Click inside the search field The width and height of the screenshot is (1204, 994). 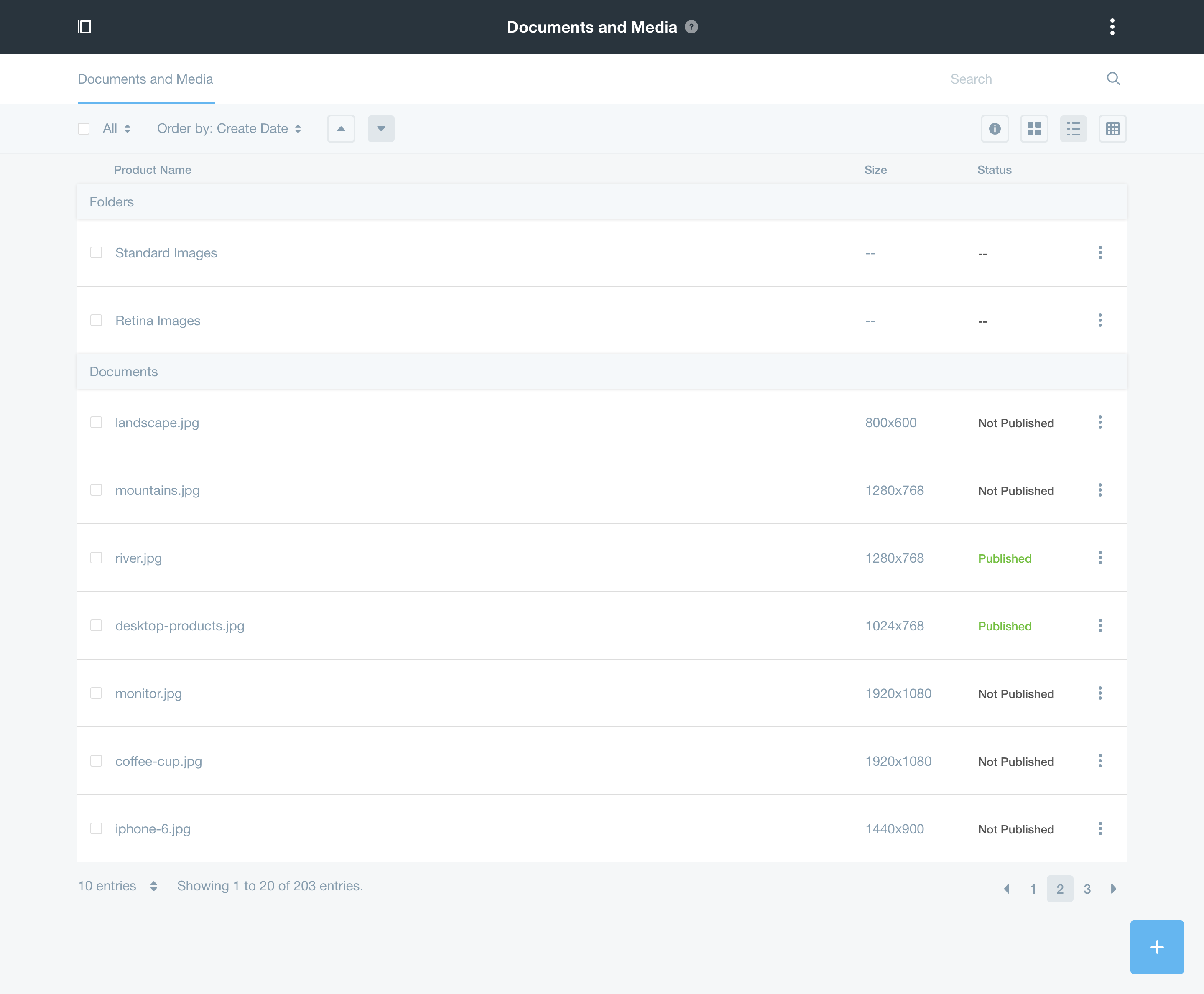pos(1002,79)
